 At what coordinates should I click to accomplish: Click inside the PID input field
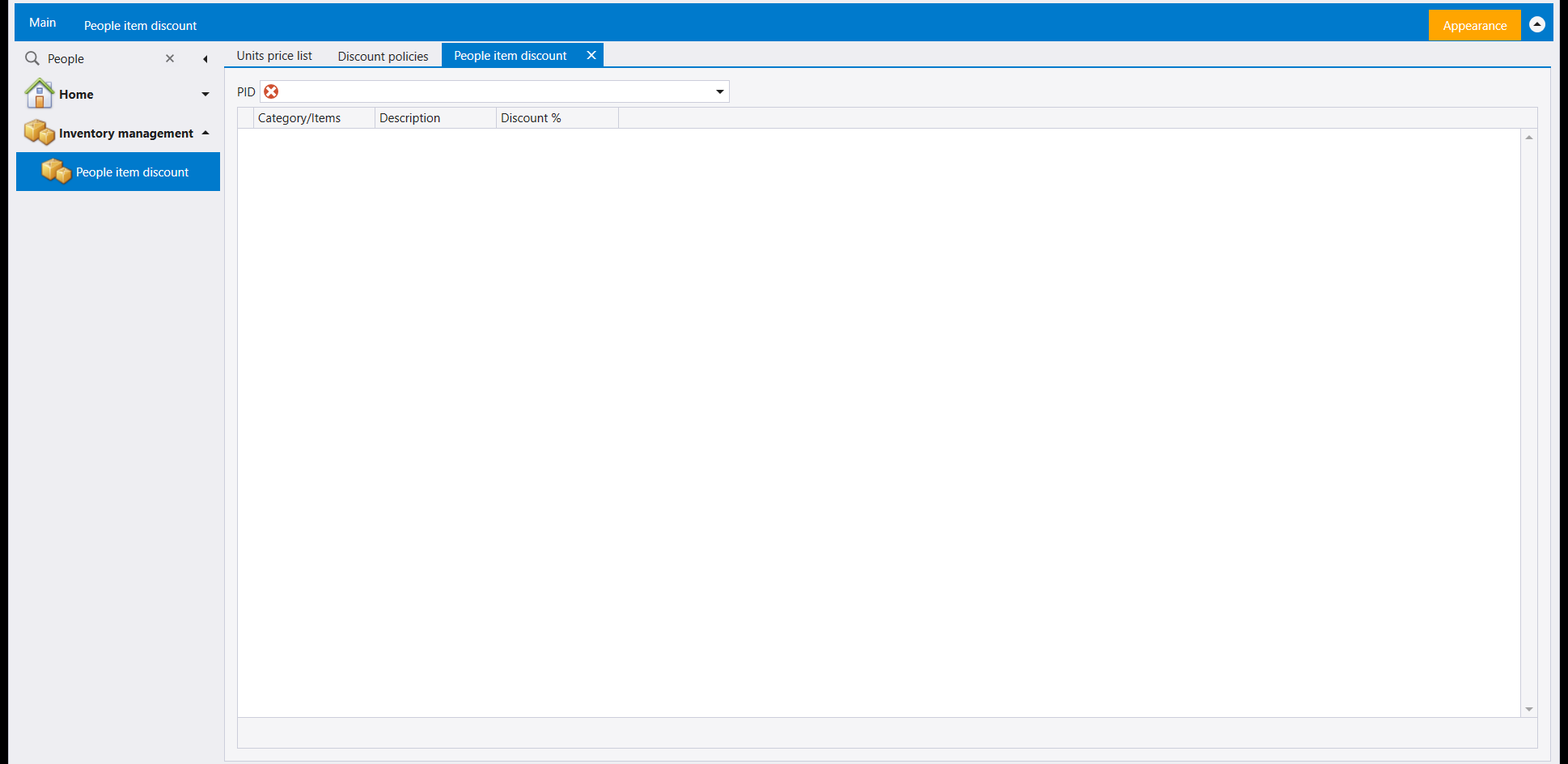[x=494, y=91]
